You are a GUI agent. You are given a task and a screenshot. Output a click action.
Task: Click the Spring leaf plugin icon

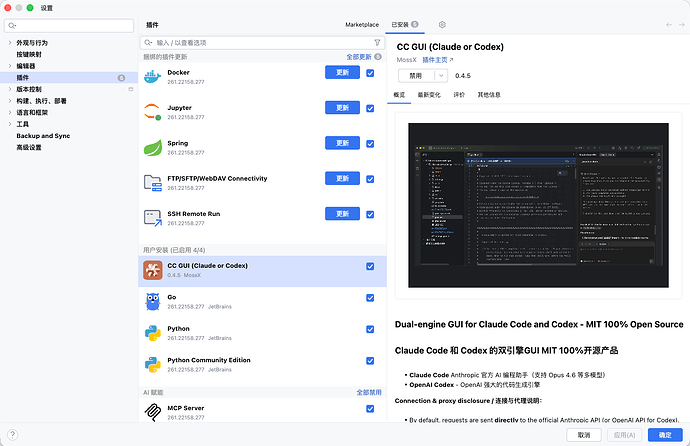pyautogui.click(x=153, y=147)
